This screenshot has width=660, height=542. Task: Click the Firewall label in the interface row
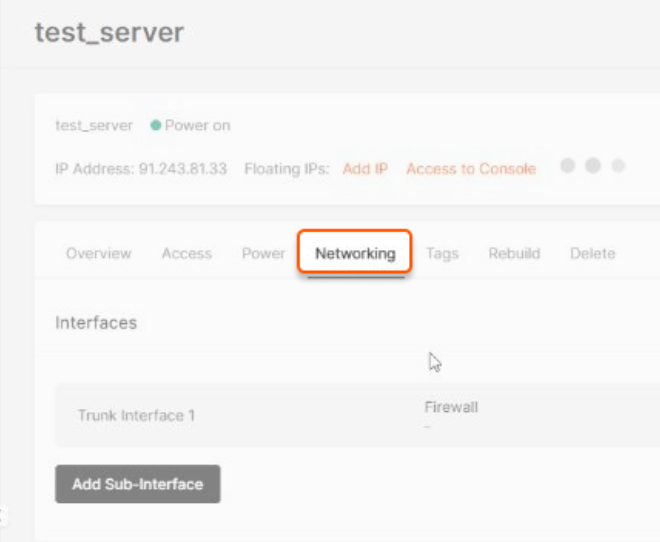pyautogui.click(x=451, y=407)
